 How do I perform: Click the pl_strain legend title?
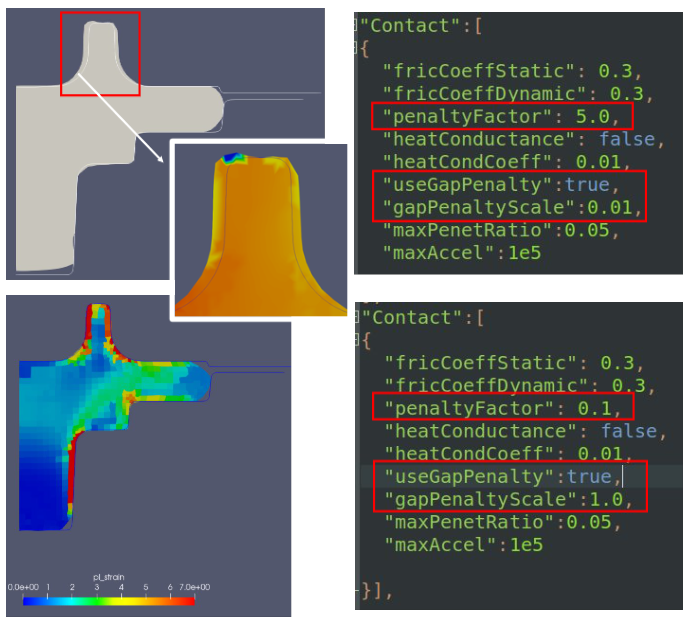[108, 577]
